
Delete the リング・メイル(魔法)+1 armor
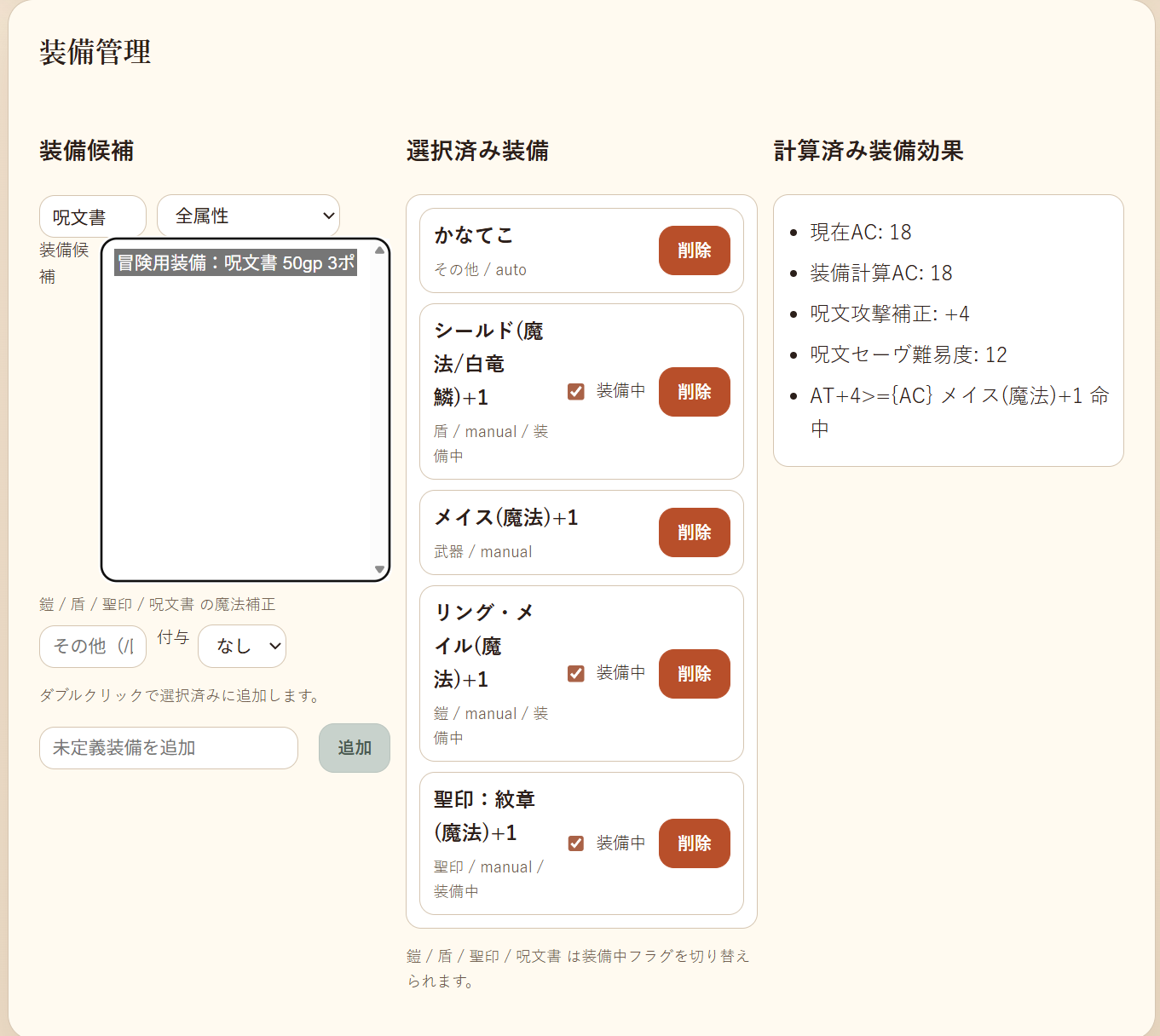pyautogui.click(x=694, y=673)
